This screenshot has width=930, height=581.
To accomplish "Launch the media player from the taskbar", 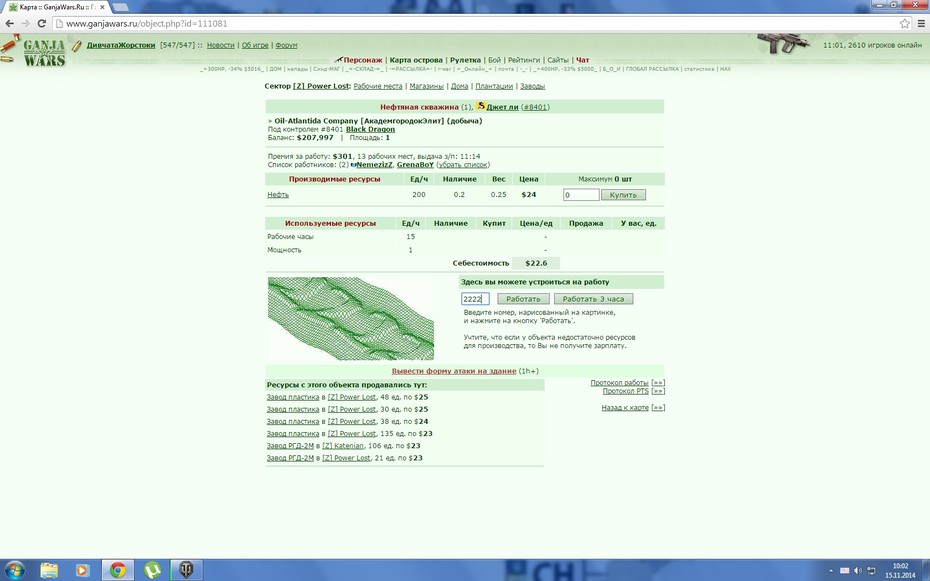I will (x=82, y=570).
